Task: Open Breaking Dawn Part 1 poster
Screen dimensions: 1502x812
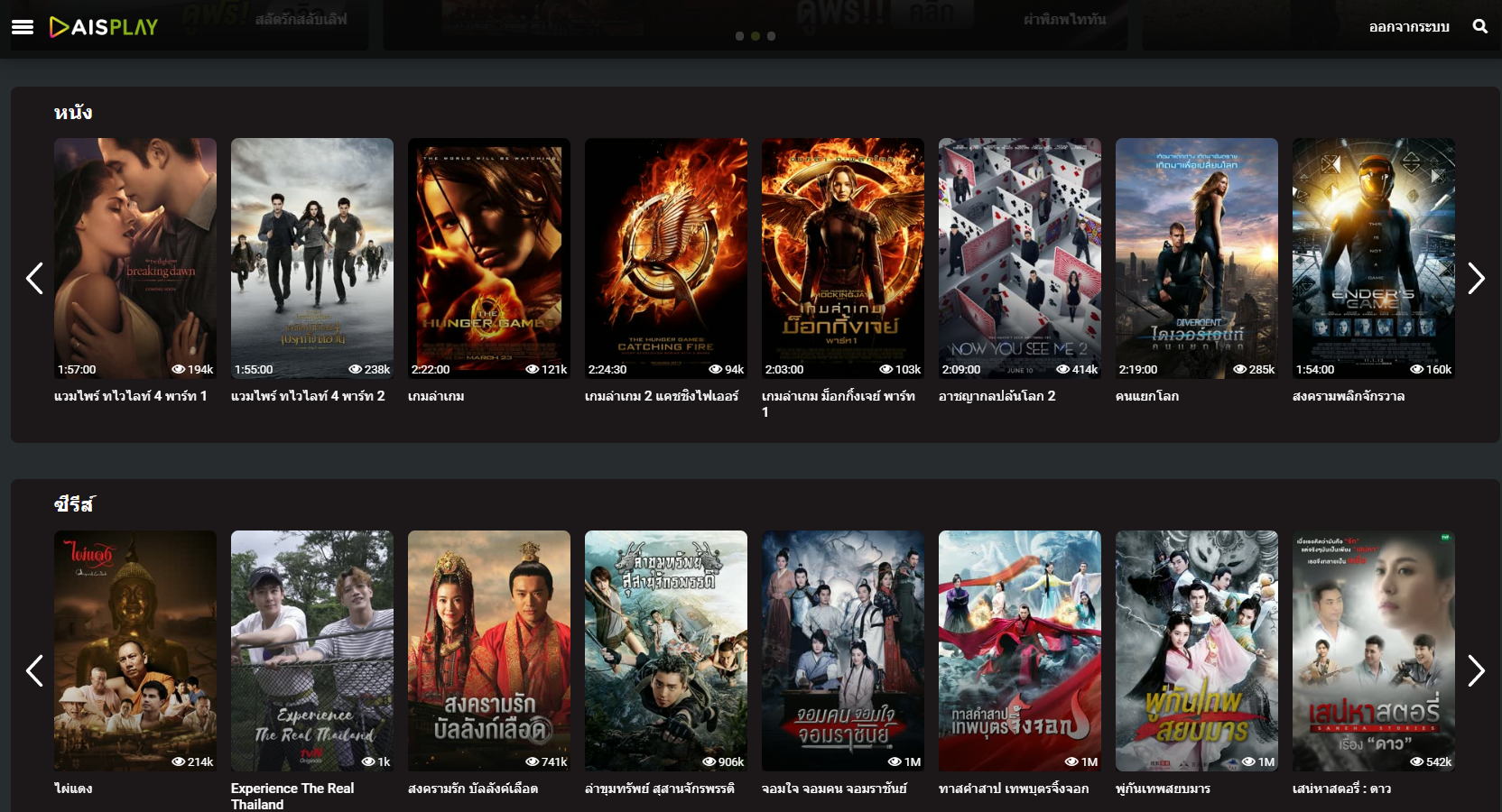Action: point(135,258)
